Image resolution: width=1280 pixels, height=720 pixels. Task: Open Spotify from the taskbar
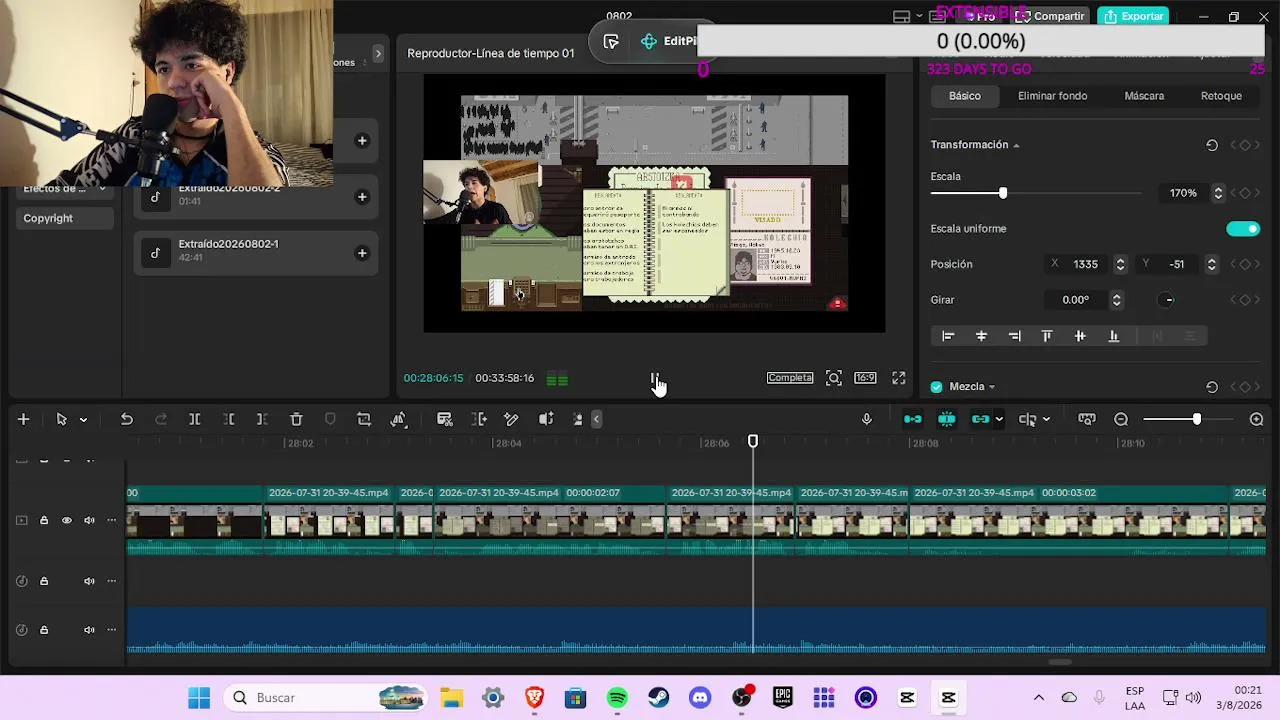[x=617, y=698]
